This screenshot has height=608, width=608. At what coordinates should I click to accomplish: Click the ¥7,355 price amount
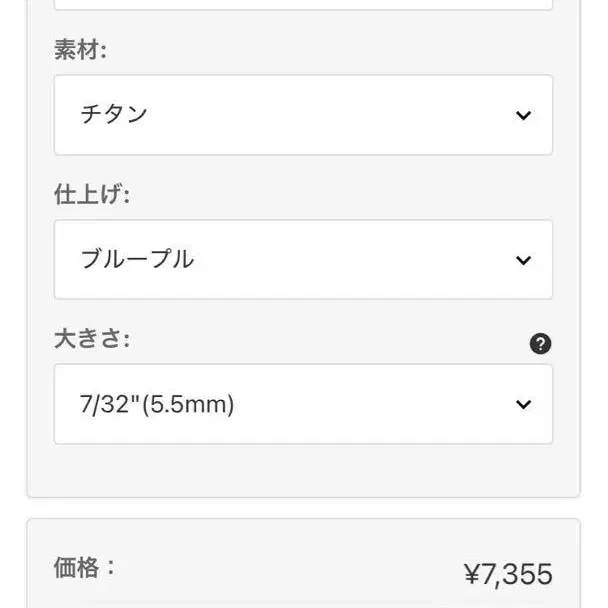click(x=508, y=574)
